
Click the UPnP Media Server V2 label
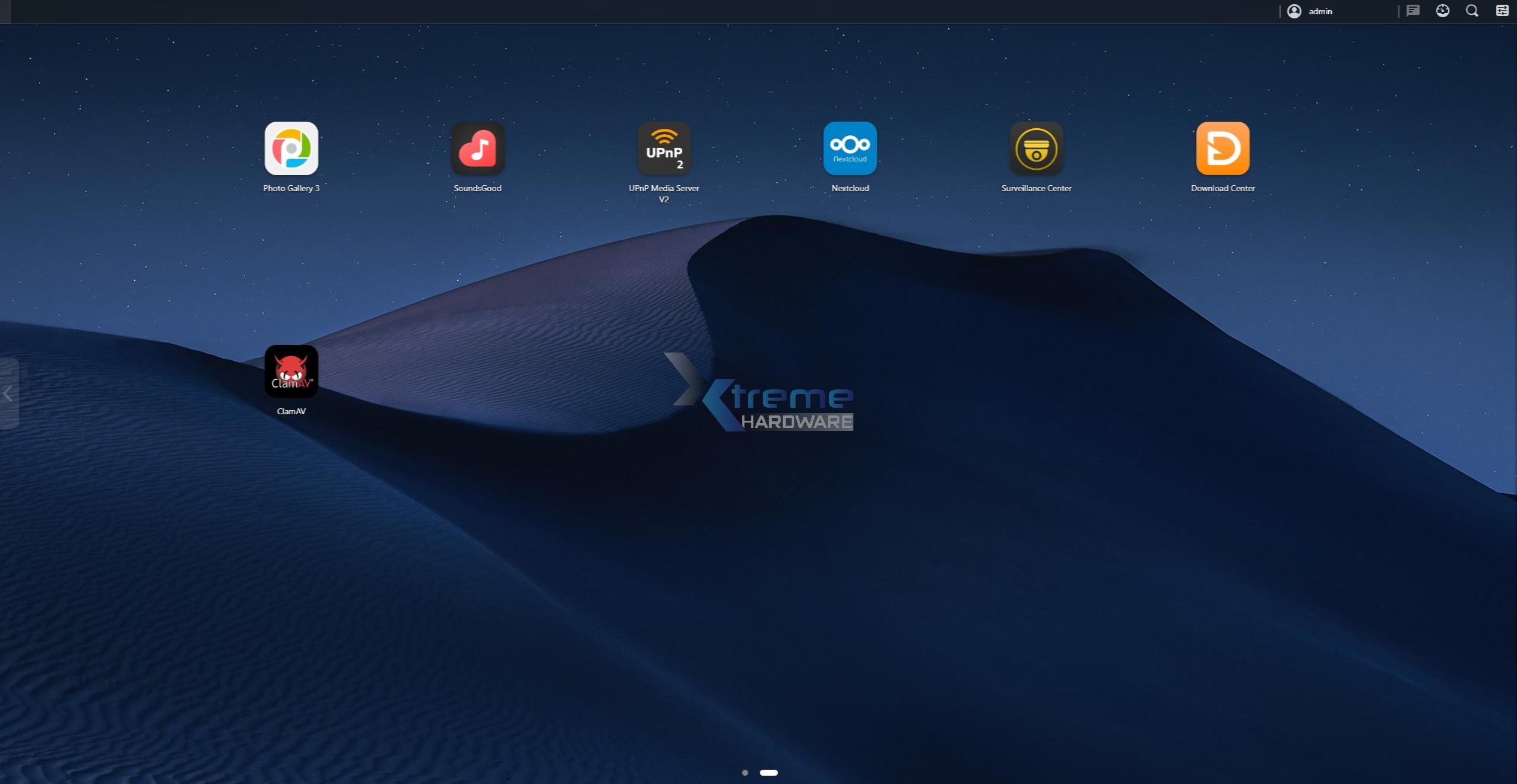[664, 193]
